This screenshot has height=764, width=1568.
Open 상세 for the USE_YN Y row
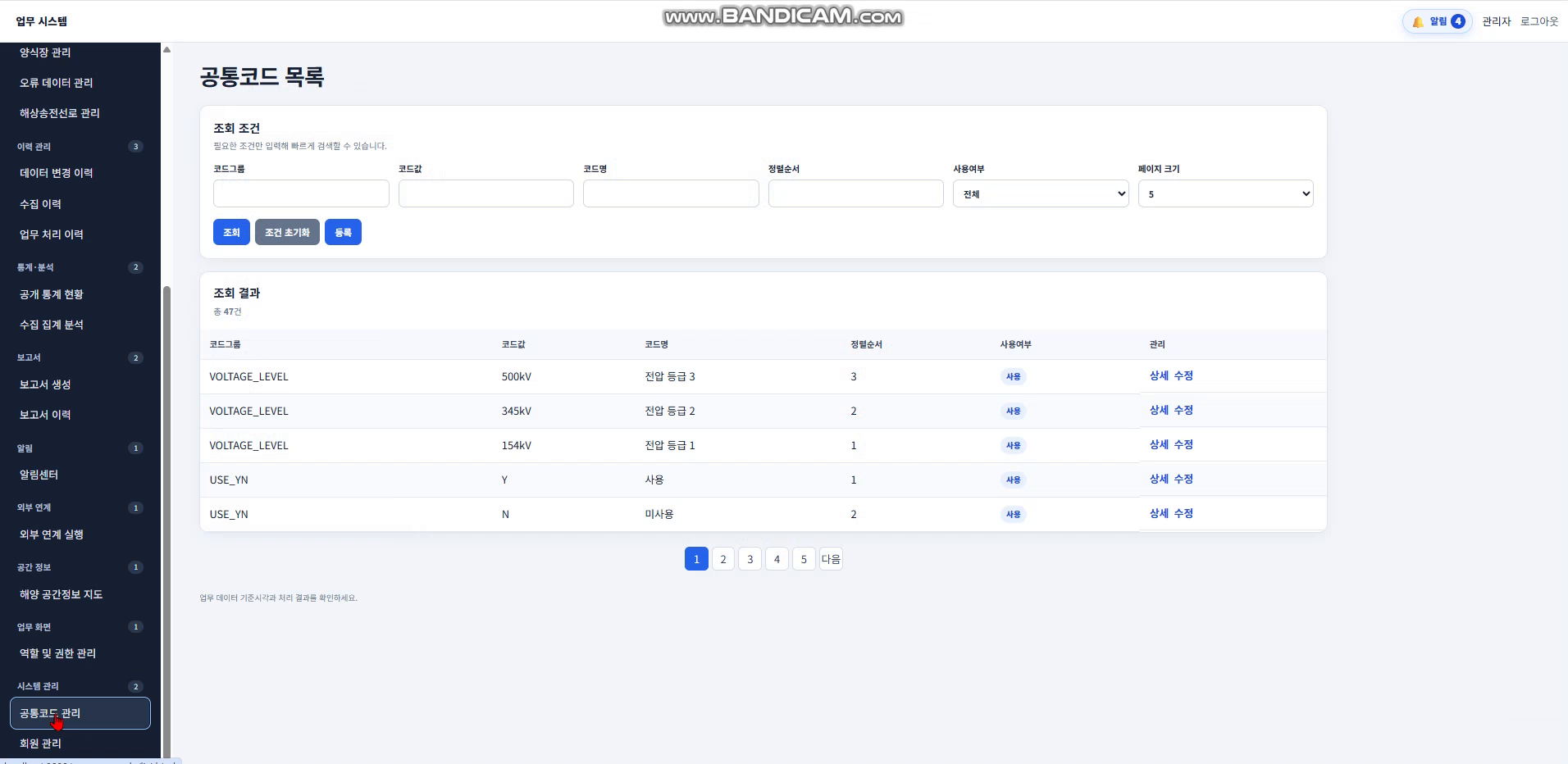(x=1159, y=479)
